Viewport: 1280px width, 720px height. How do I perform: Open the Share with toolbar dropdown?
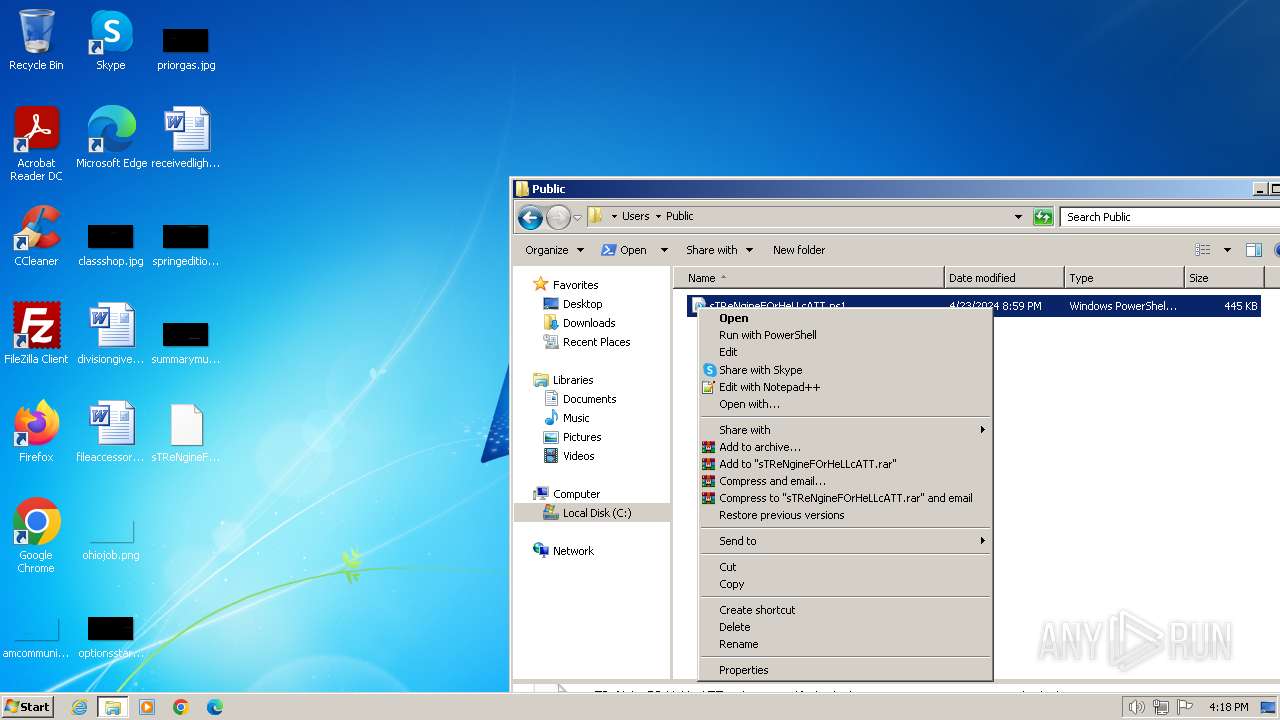point(719,250)
